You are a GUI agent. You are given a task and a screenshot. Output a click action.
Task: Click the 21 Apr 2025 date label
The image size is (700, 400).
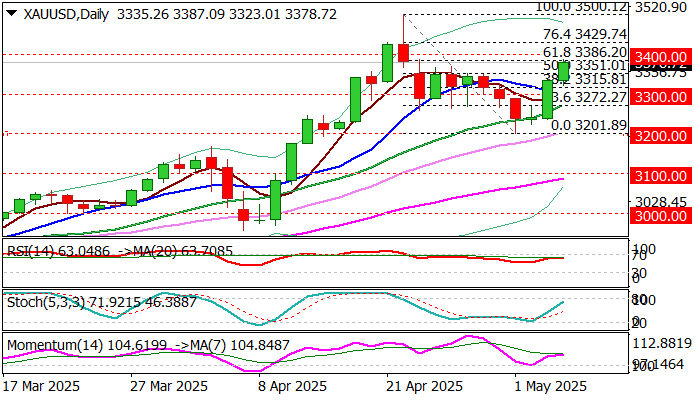[424, 386]
